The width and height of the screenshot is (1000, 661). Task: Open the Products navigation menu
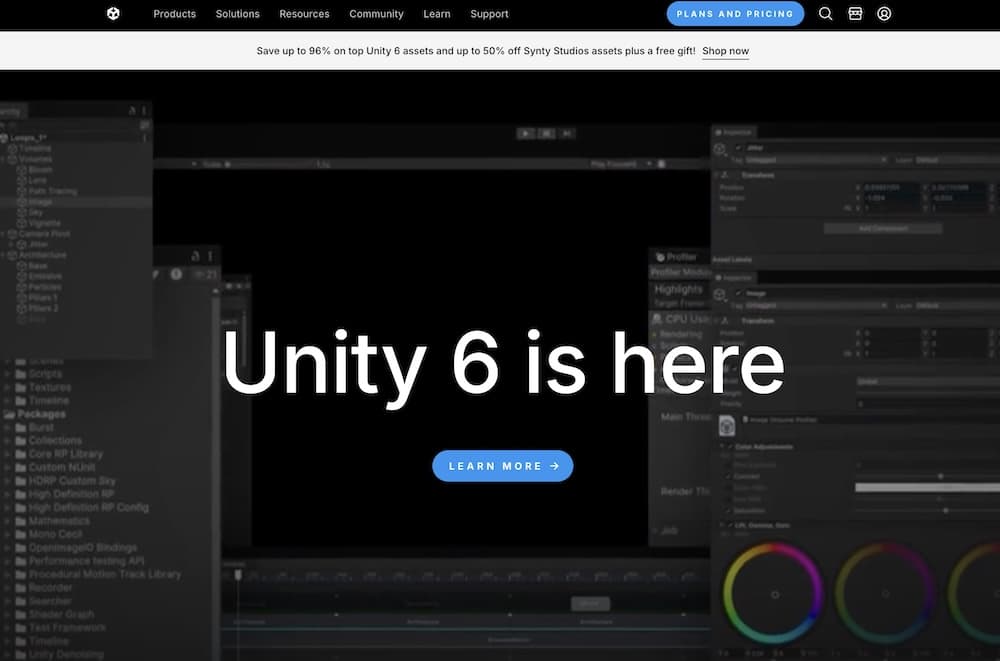[x=174, y=14]
